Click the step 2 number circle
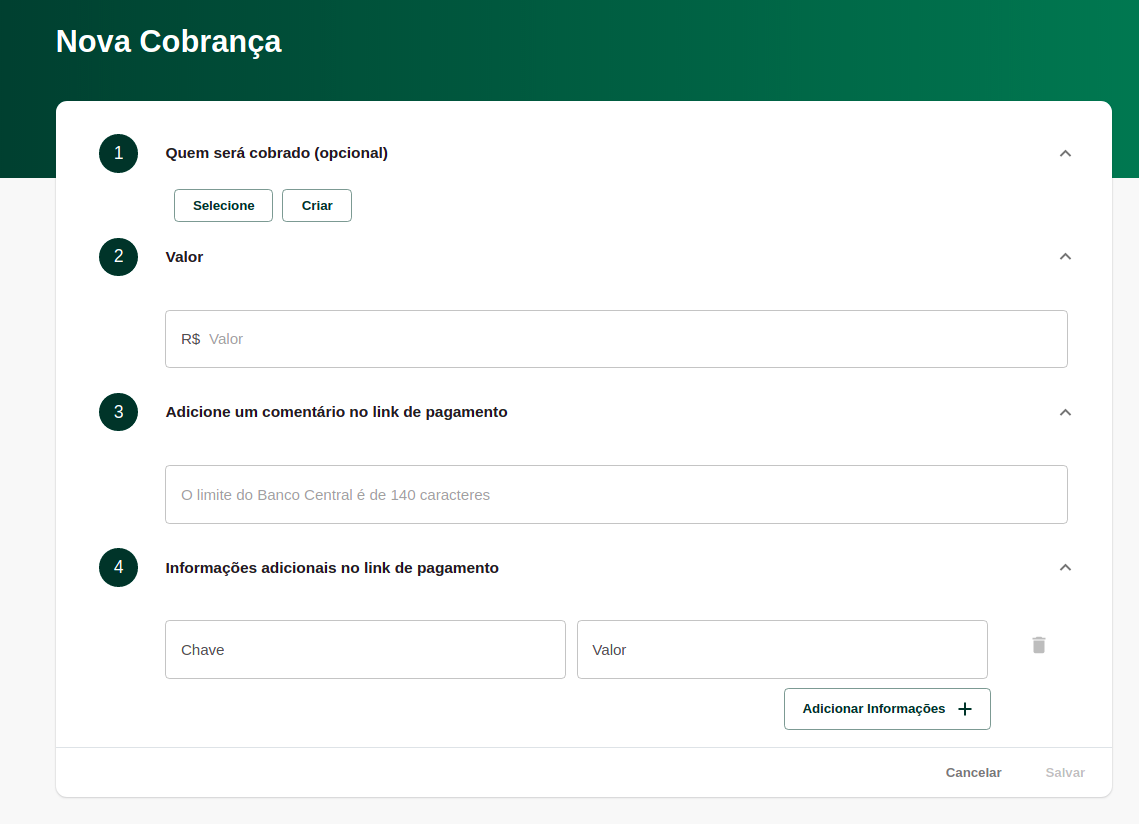 click(118, 257)
